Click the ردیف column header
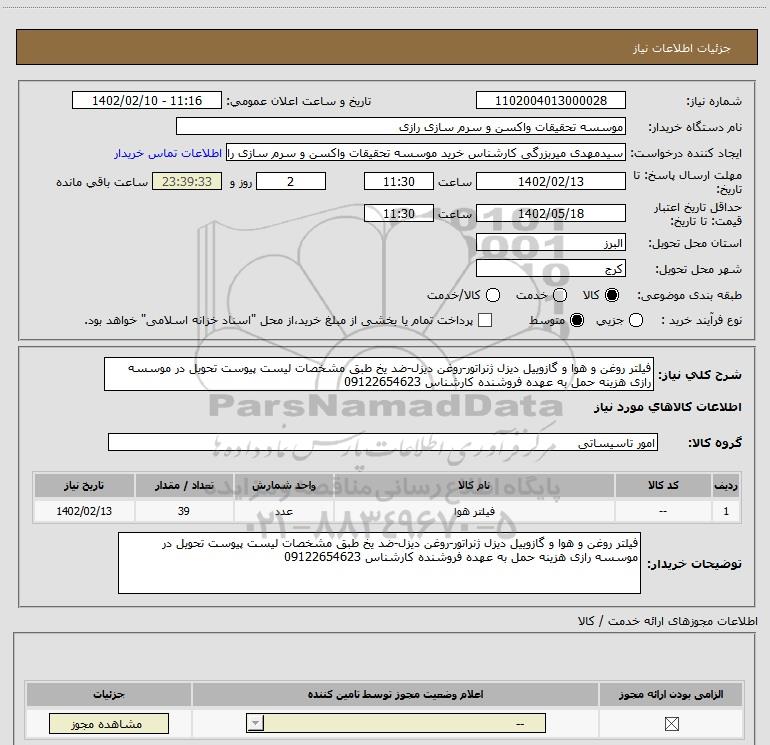 pyautogui.click(x=726, y=485)
